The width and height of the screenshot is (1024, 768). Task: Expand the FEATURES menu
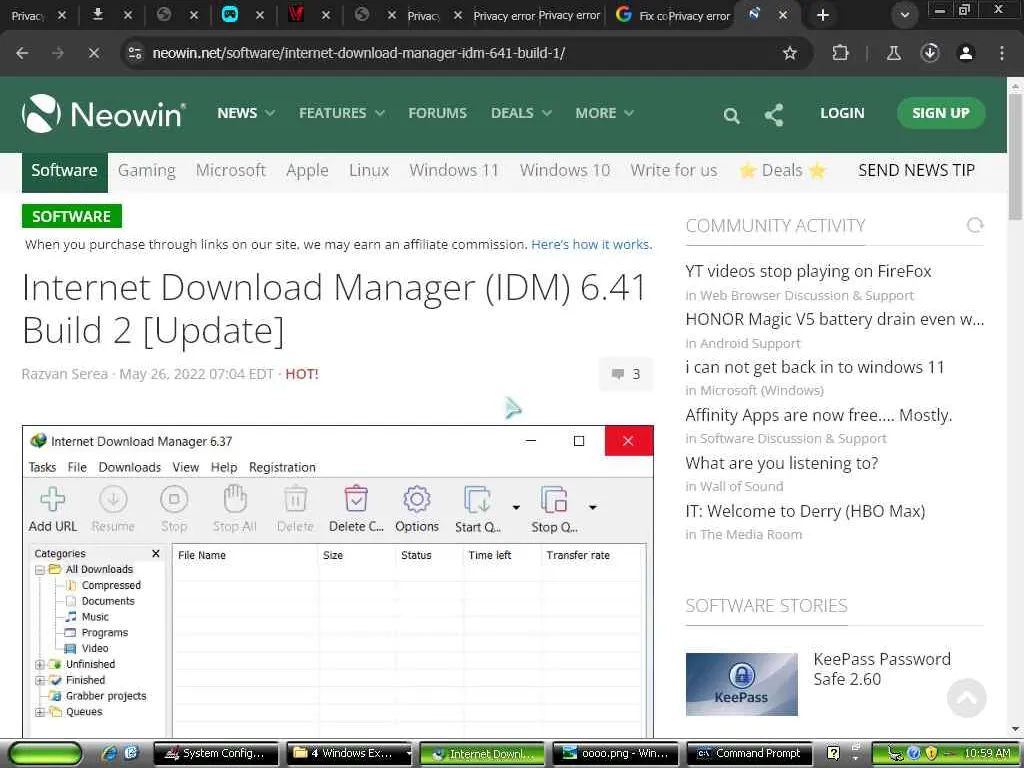pos(342,113)
